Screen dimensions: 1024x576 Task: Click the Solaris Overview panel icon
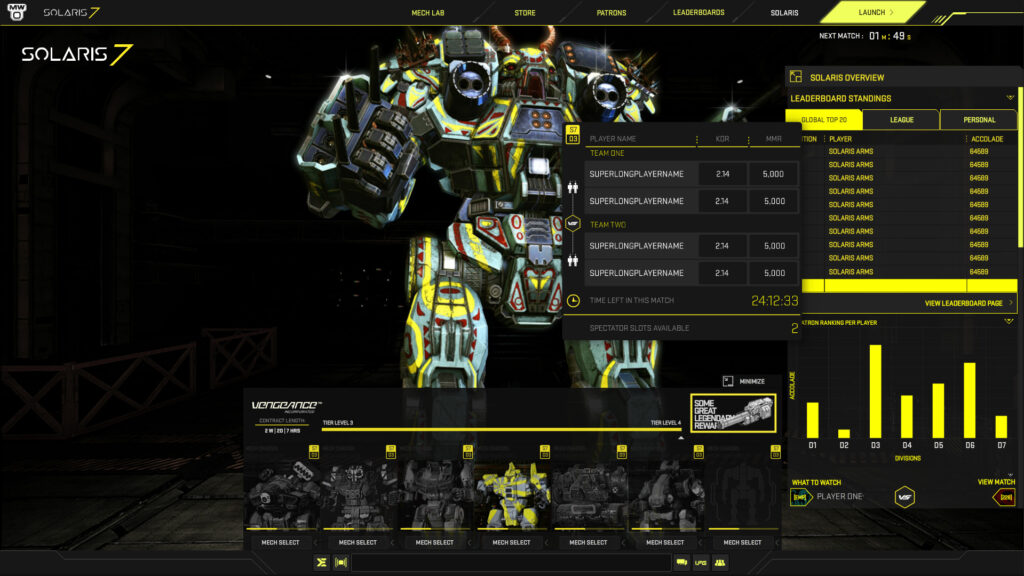point(796,77)
